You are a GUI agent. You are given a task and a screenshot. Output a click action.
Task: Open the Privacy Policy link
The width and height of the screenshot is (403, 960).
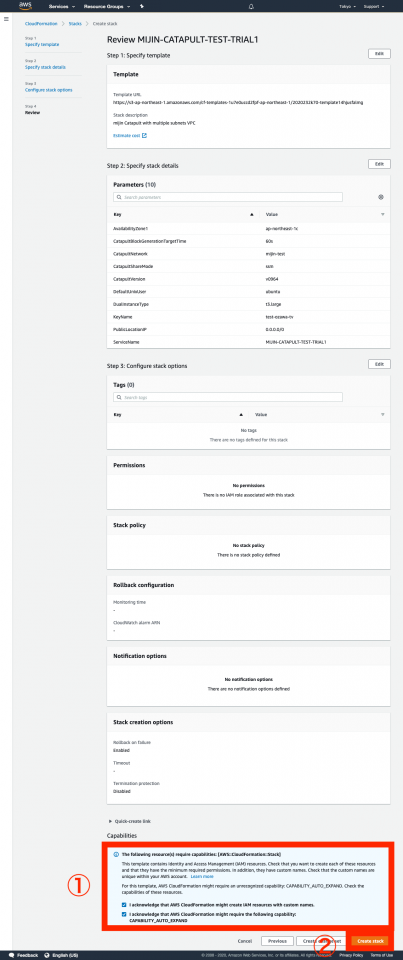point(351,955)
